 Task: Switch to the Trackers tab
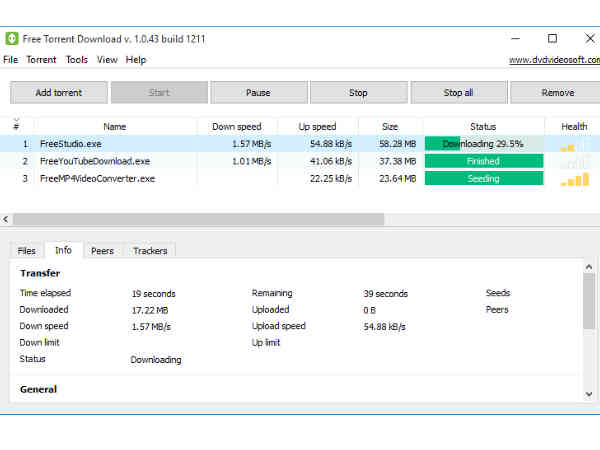point(150,251)
